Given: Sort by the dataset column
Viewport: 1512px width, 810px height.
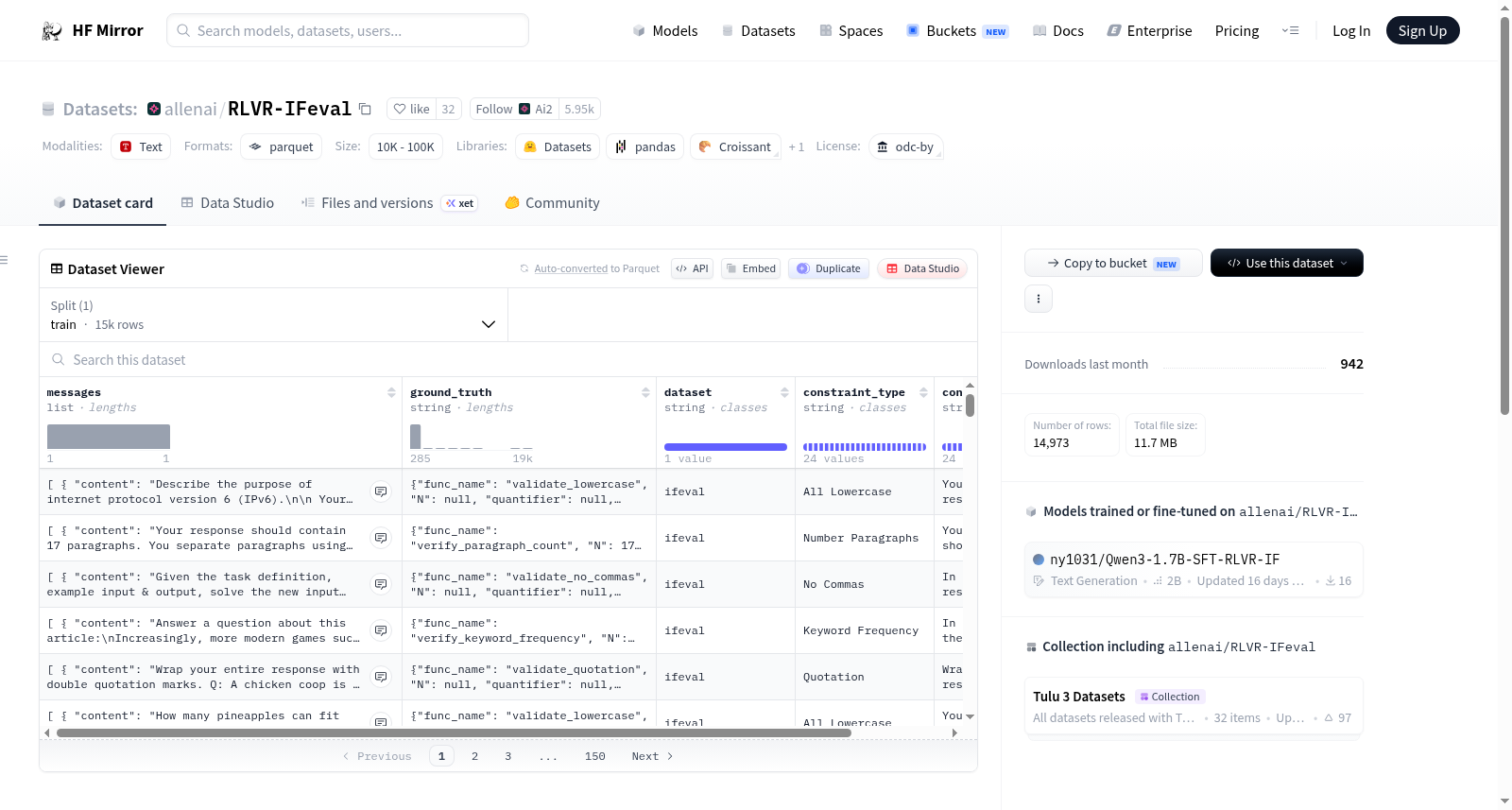Looking at the screenshot, I should point(784,392).
